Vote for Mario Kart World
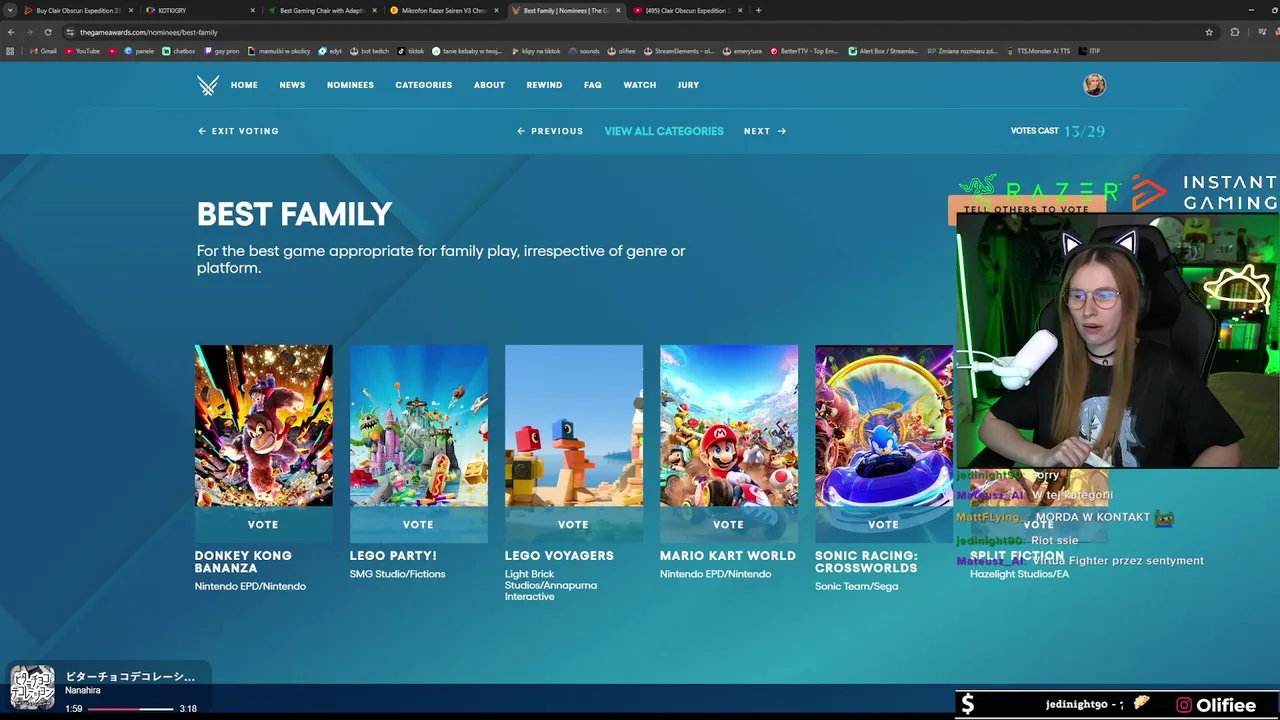The height and width of the screenshot is (720, 1280). point(728,524)
